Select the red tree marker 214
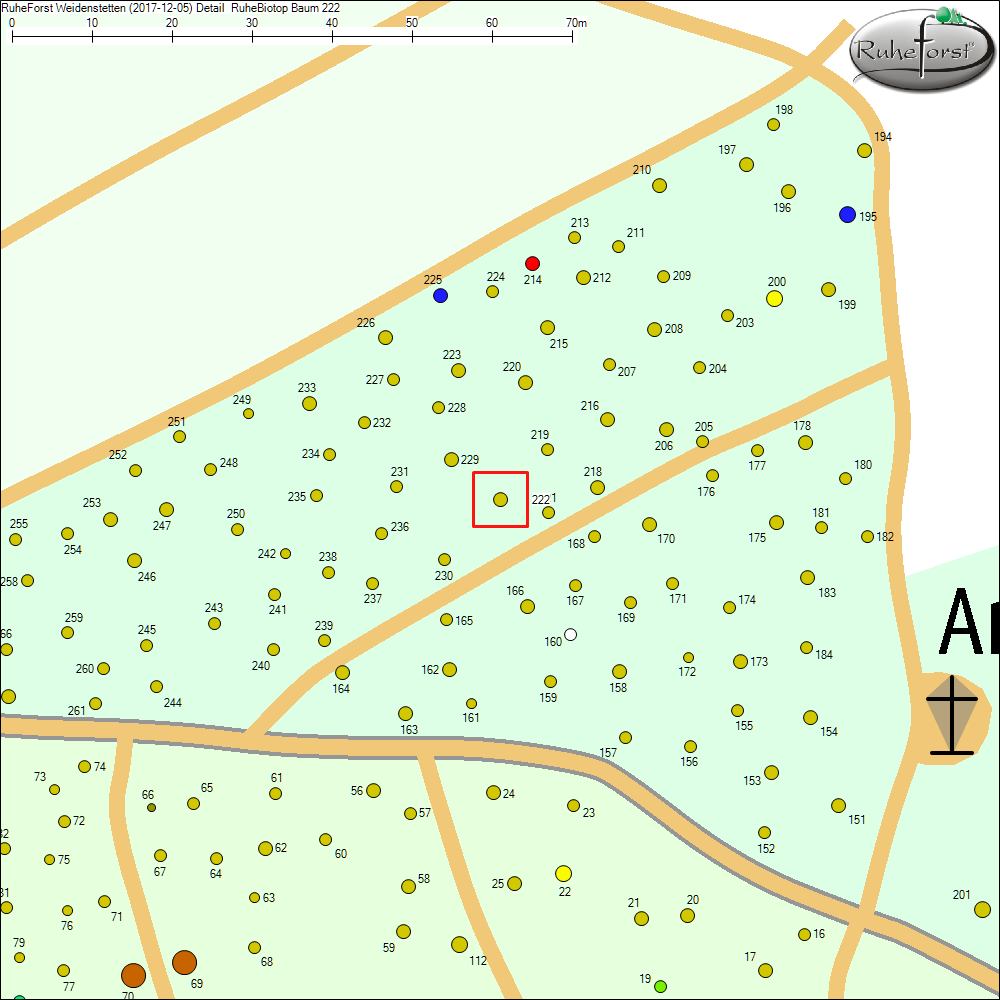This screenshot has width=1000, height=1000. [x=533, y=263]
